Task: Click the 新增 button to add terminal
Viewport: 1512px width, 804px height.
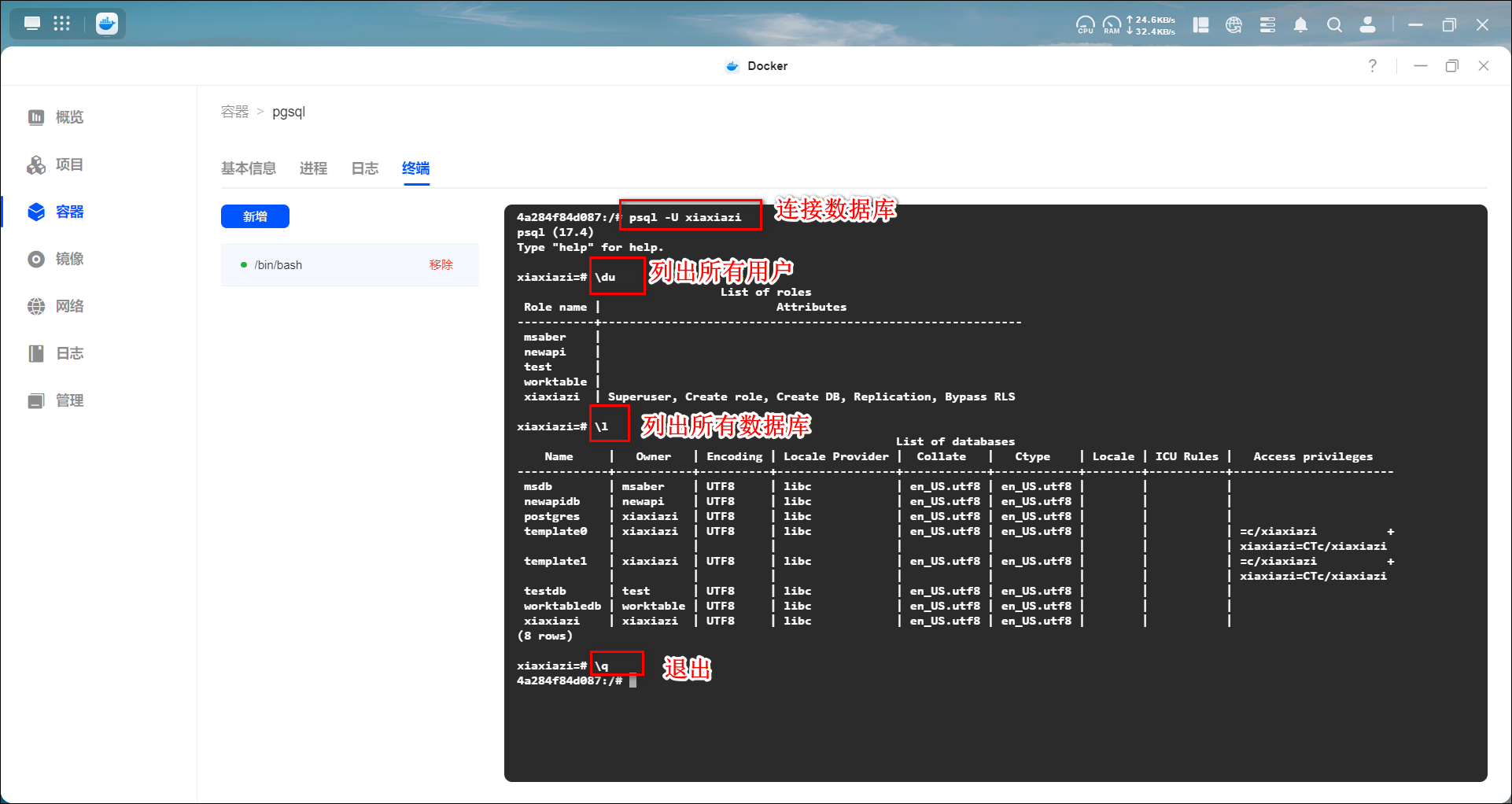Action: [255, 216]
